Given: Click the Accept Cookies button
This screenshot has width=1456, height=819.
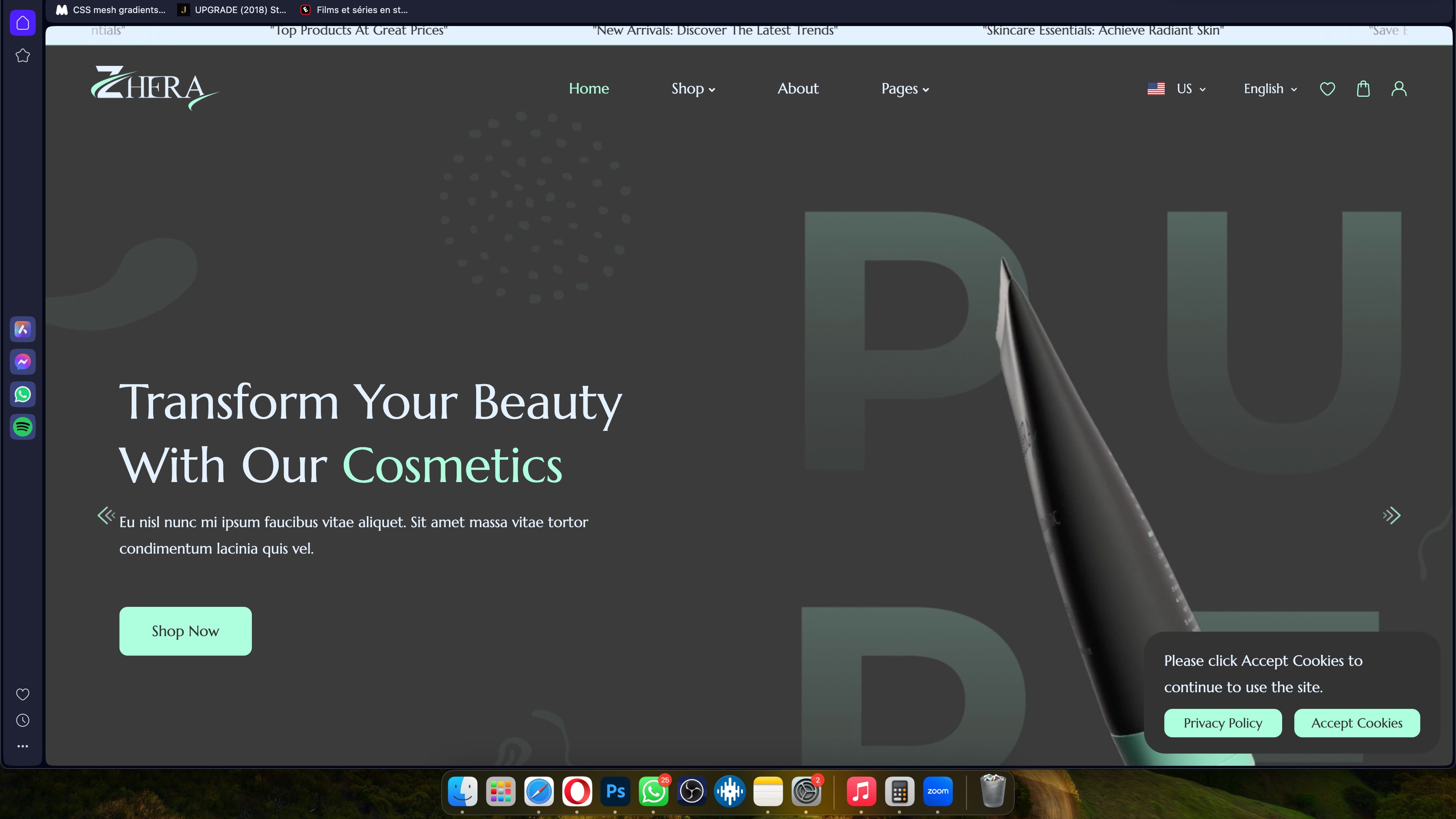Looking at the screenshot, I should (1356, 723).
